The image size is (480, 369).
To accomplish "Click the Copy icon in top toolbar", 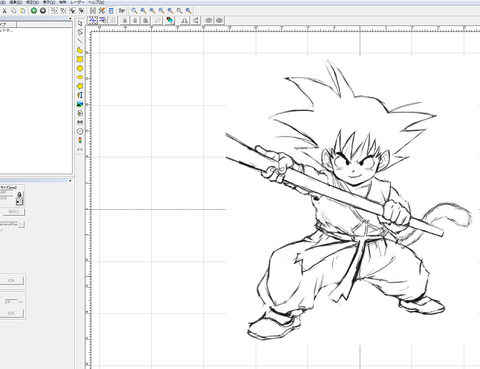I will click(14, 11).
